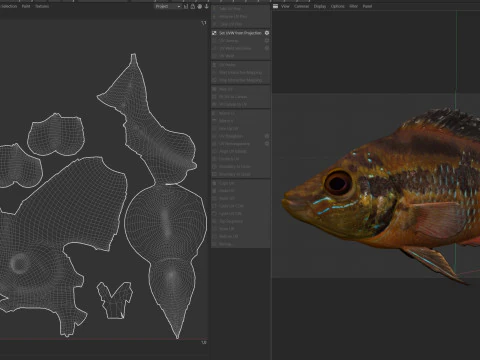Screen dimensions: 480x360
Task: Open the viewport Options menu
Action: (x=338, y=6)
